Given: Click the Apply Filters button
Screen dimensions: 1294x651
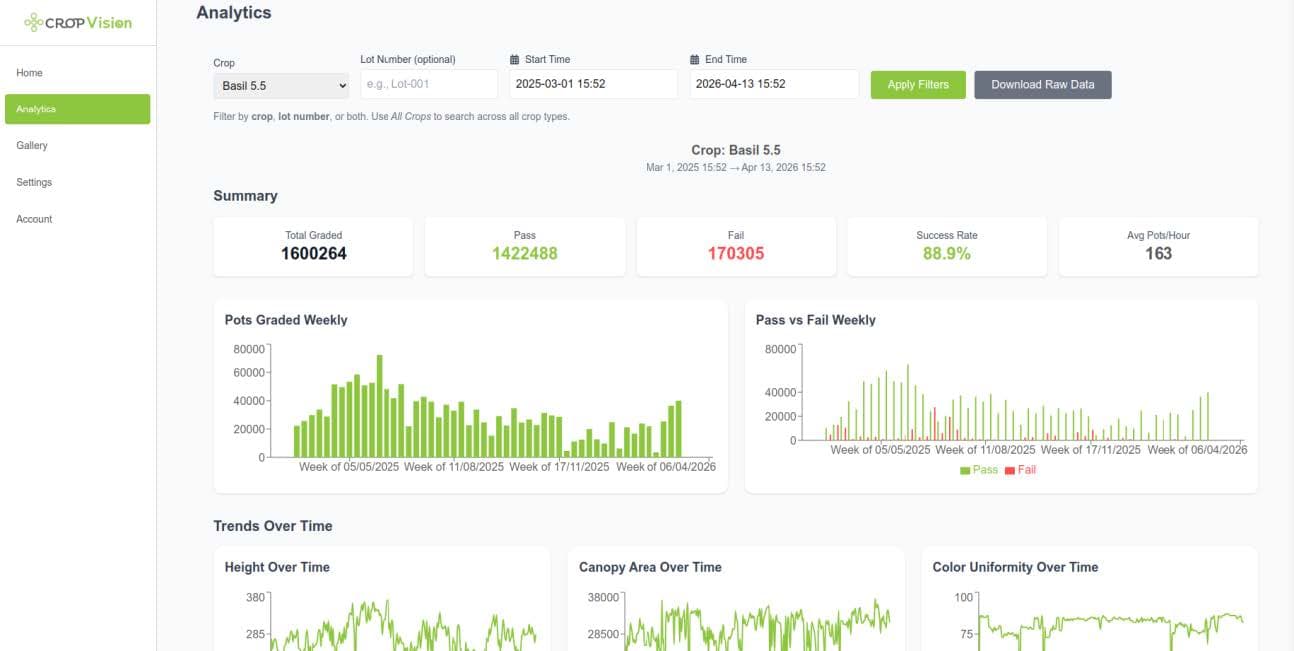Looking at the screenshot, I should click(917, 84).
